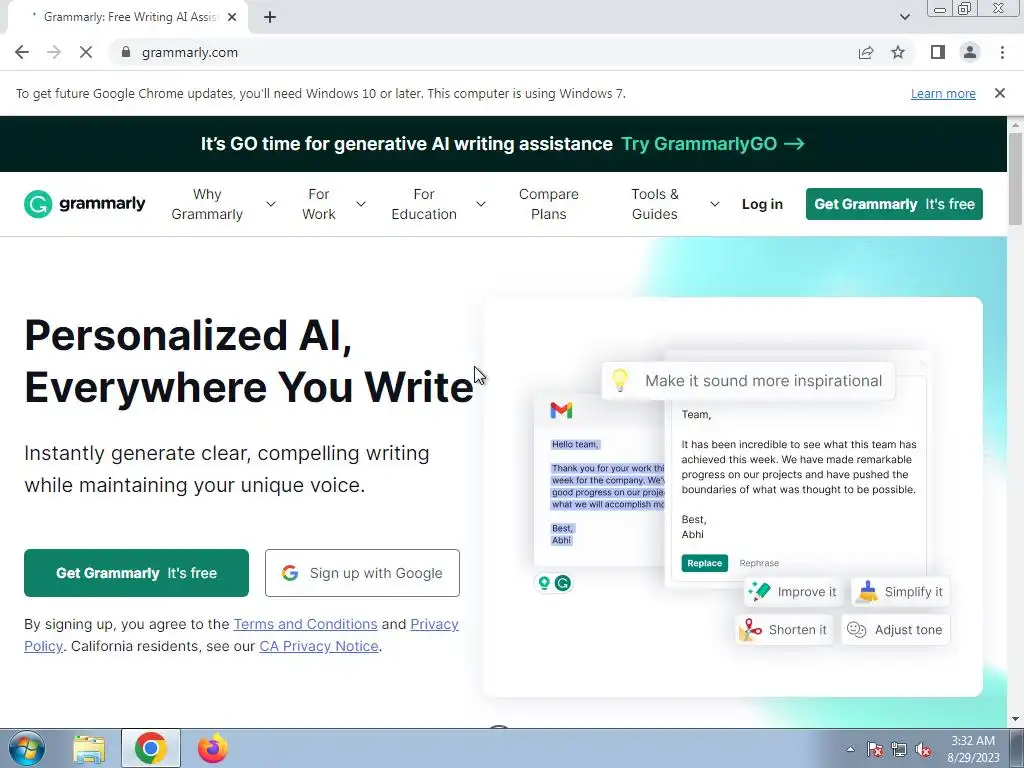This screenshot has height=768, width=1024.
Task: Click the GrammarlyGO lightbulb badge below email
Action: tap(544, 583)
